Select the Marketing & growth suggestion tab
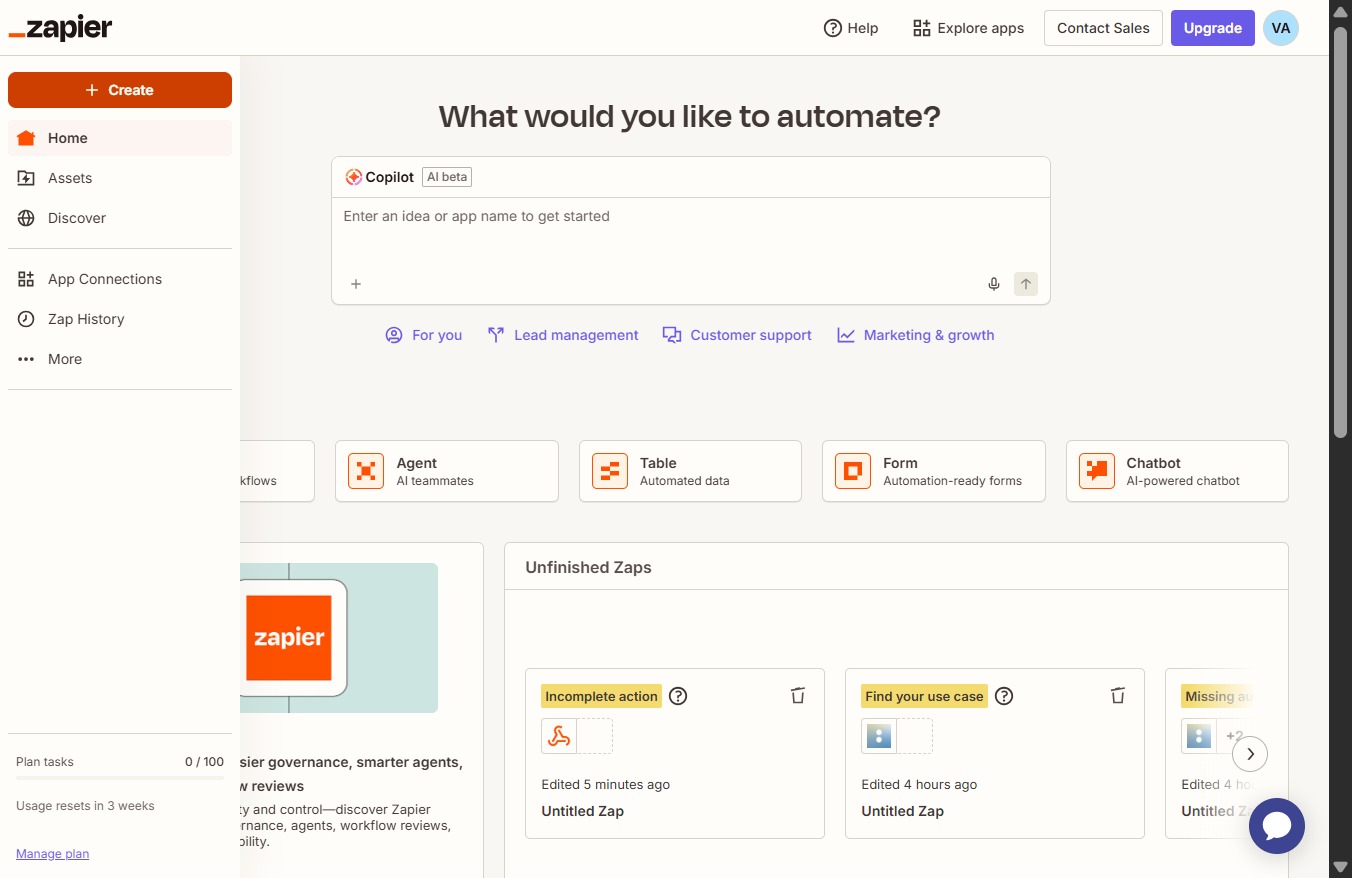 [916, 335]
